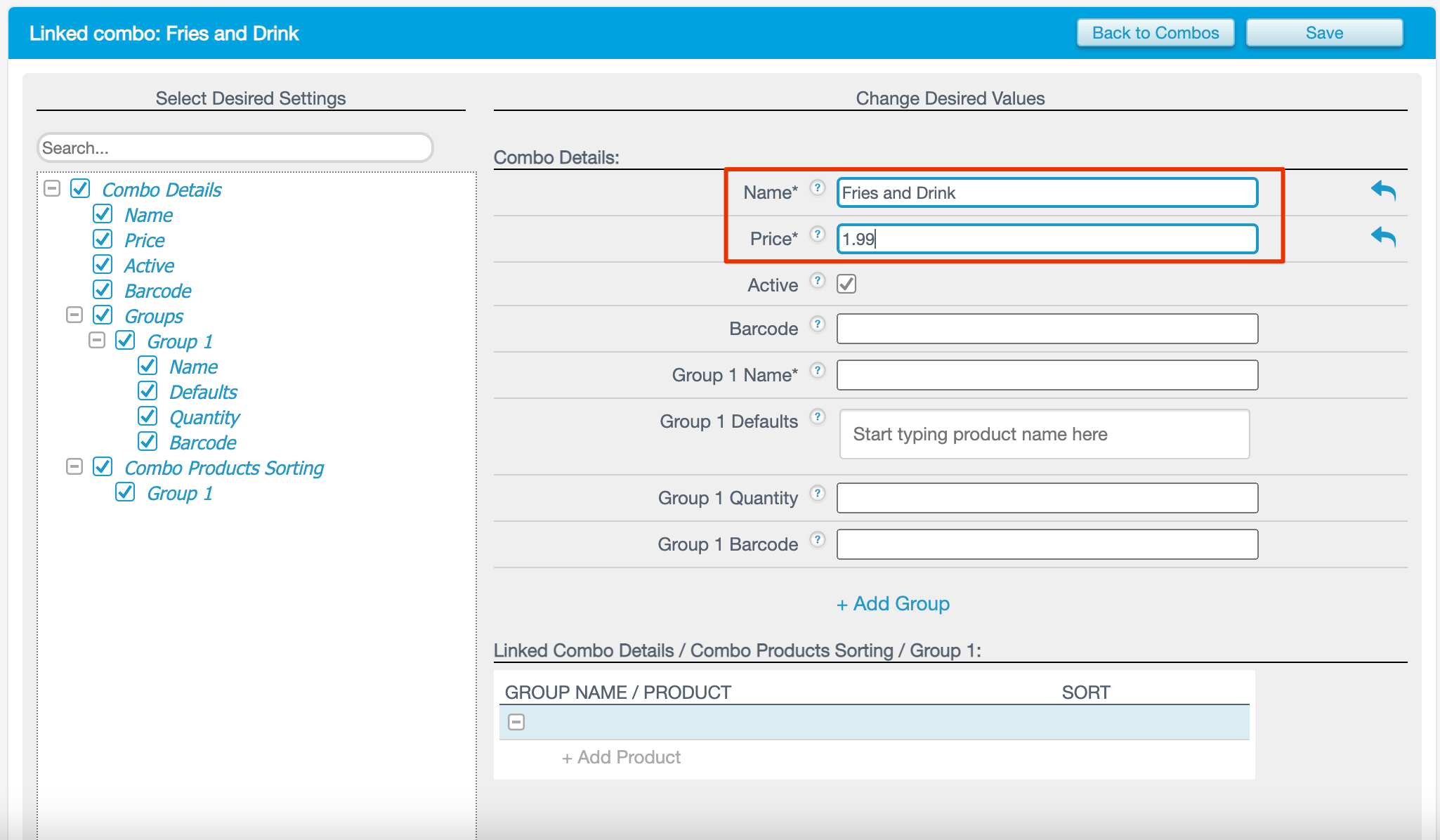Collapse the Groups tree node
Image resolution: width=1440 pixels, height=840 pixels.
point(74,315)
